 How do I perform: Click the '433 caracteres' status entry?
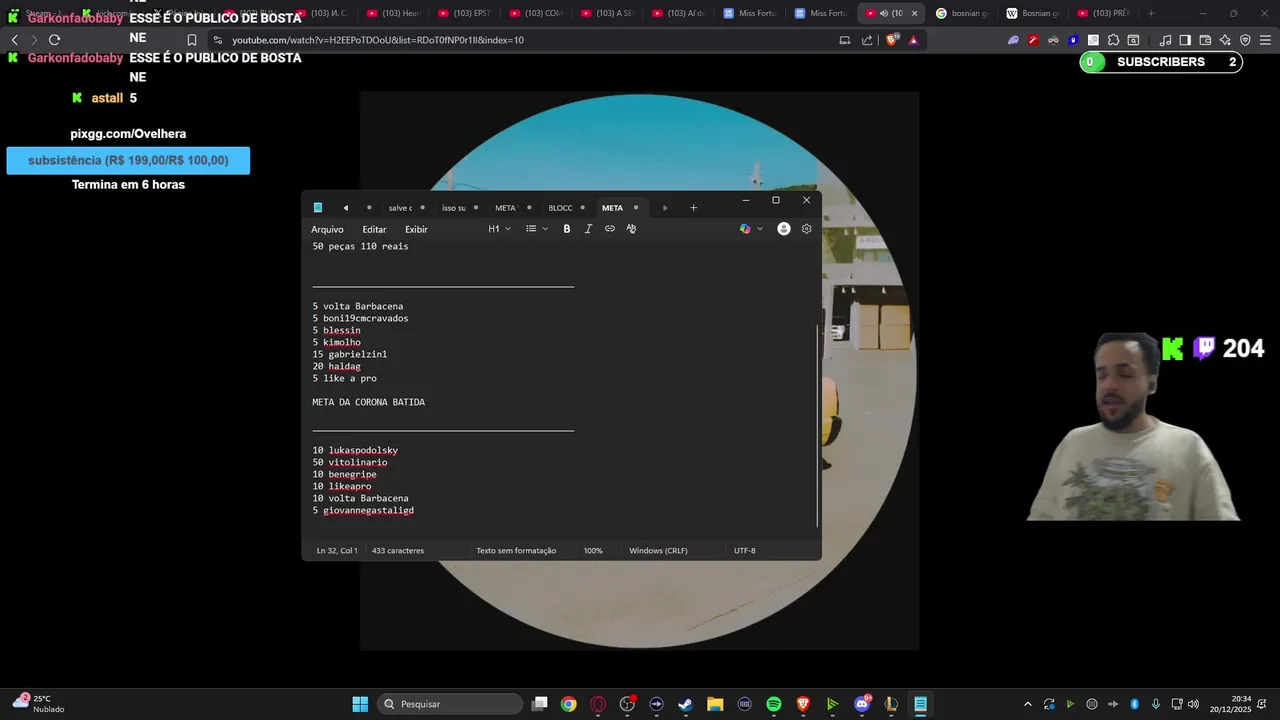pyautogui.click(x=398, y=551)
